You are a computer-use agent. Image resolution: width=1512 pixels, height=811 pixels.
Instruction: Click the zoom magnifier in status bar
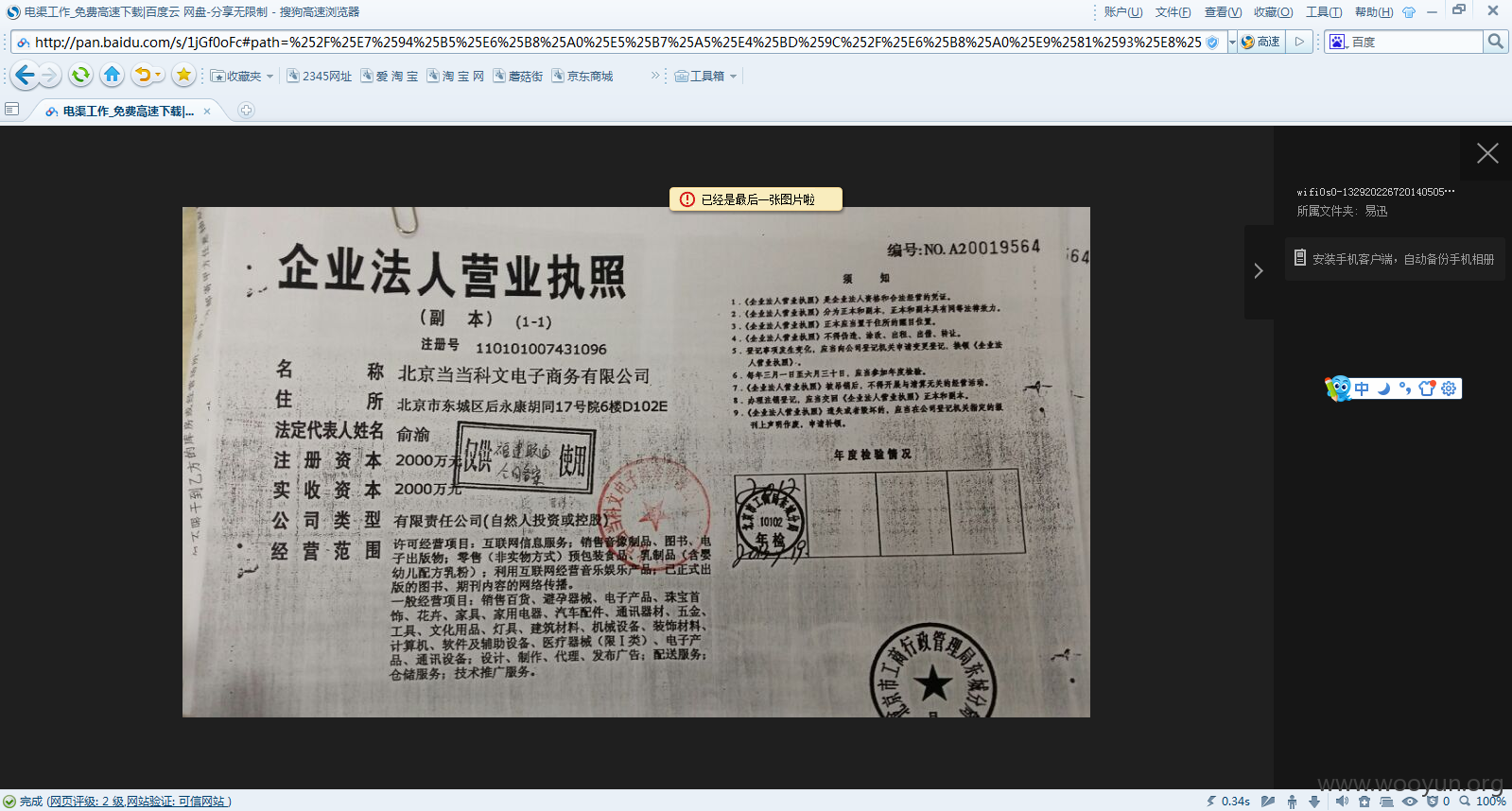click(x=1465, y=802)
